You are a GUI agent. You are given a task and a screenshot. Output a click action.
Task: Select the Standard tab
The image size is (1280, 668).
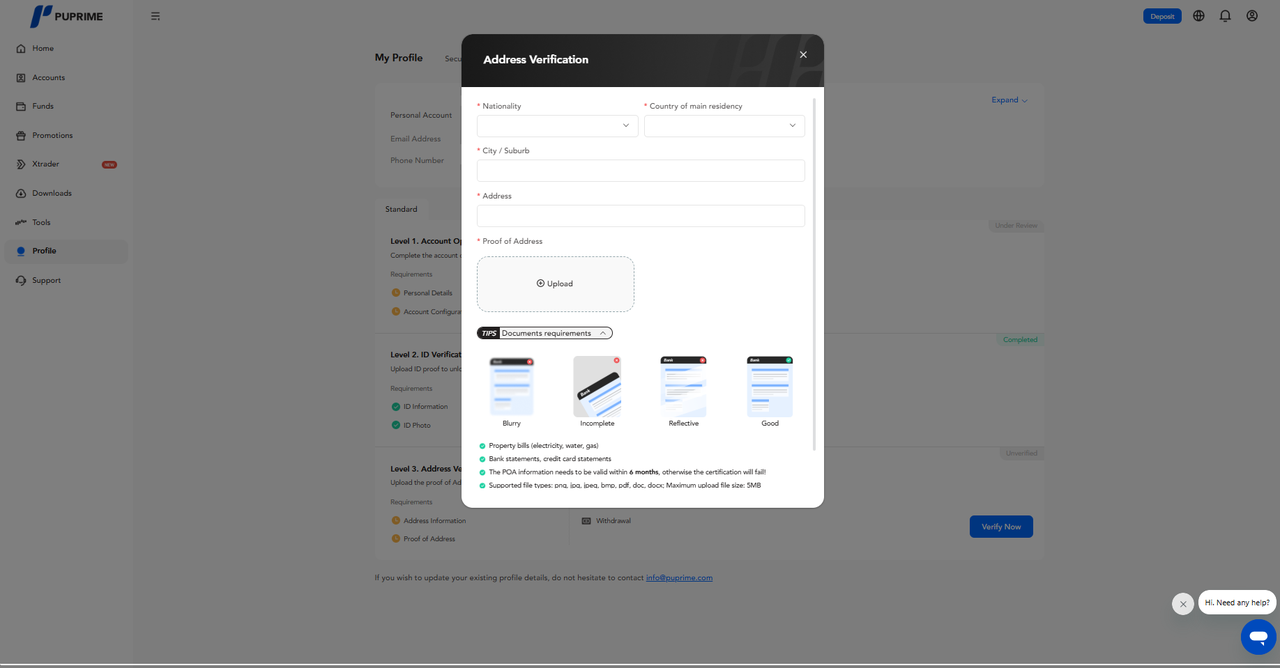(401, 209)
